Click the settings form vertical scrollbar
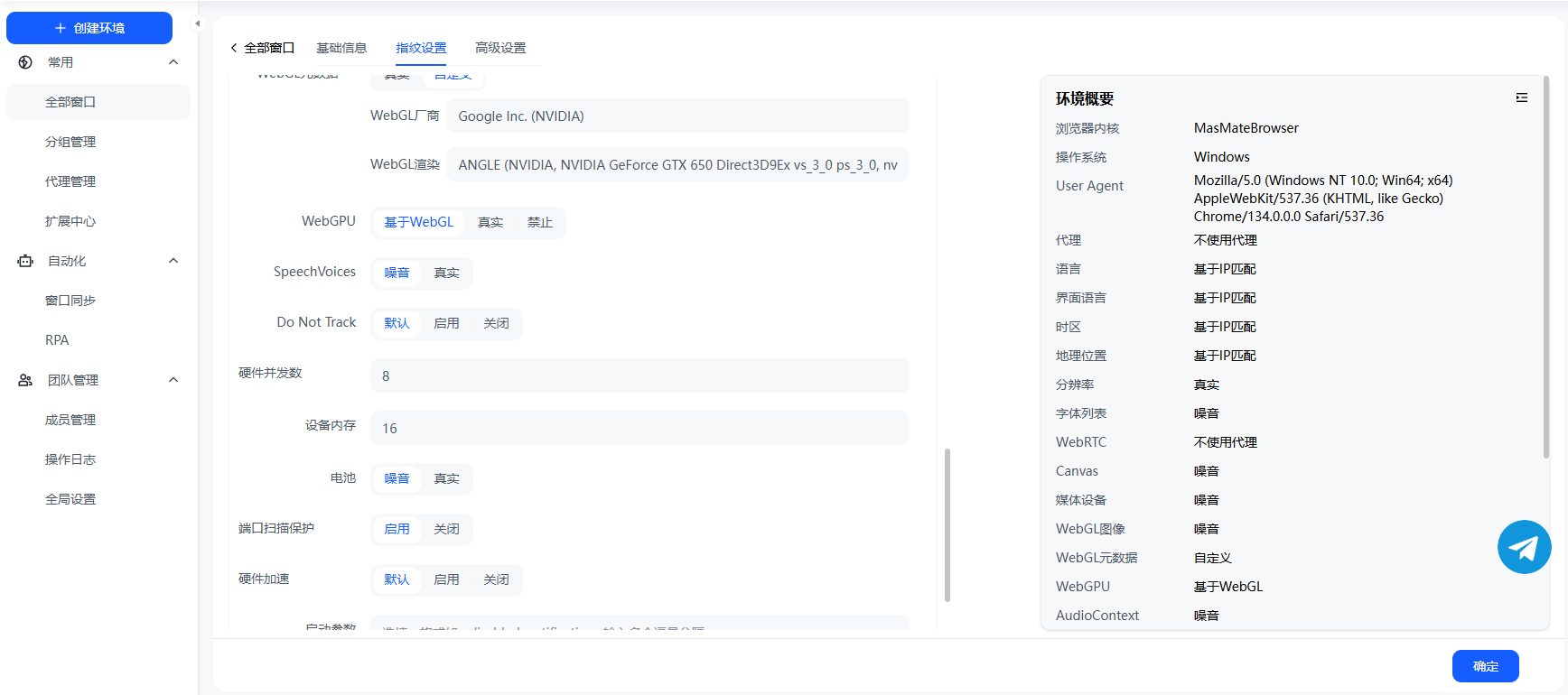 pos(947,524)
